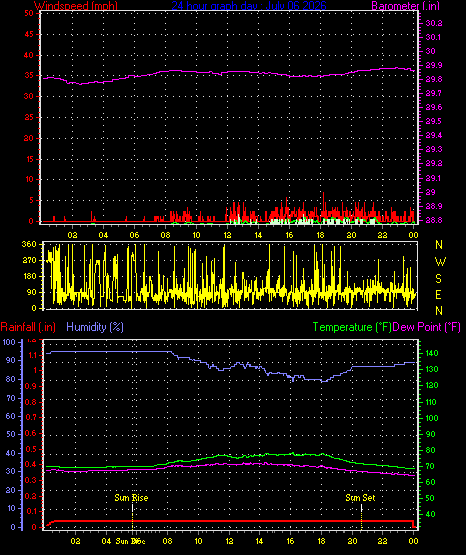Image resolution: width=466 pixels, height=555 pixels.
Task: Click the "270" wind direction axis value
Action: 29,261
